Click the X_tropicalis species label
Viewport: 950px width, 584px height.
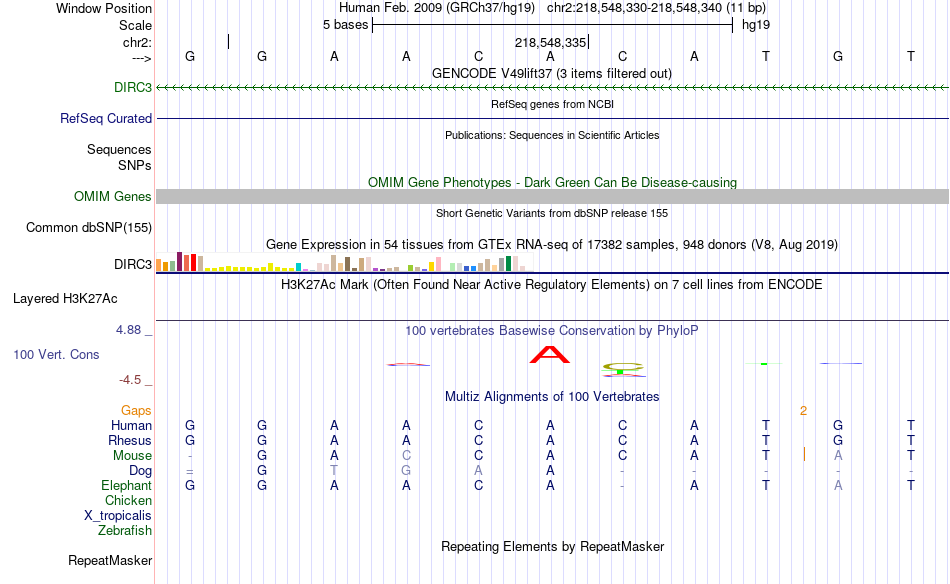coord(118,516)
